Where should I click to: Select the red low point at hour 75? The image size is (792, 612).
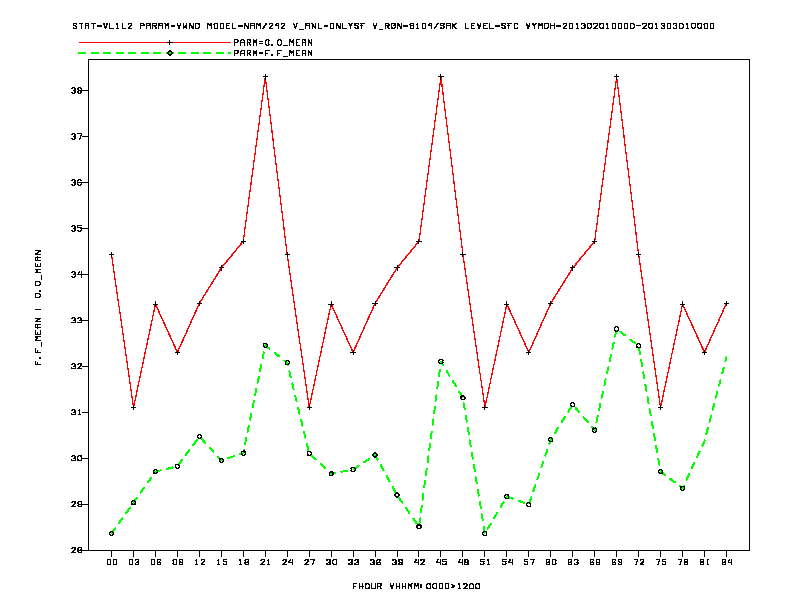(661, 407)
